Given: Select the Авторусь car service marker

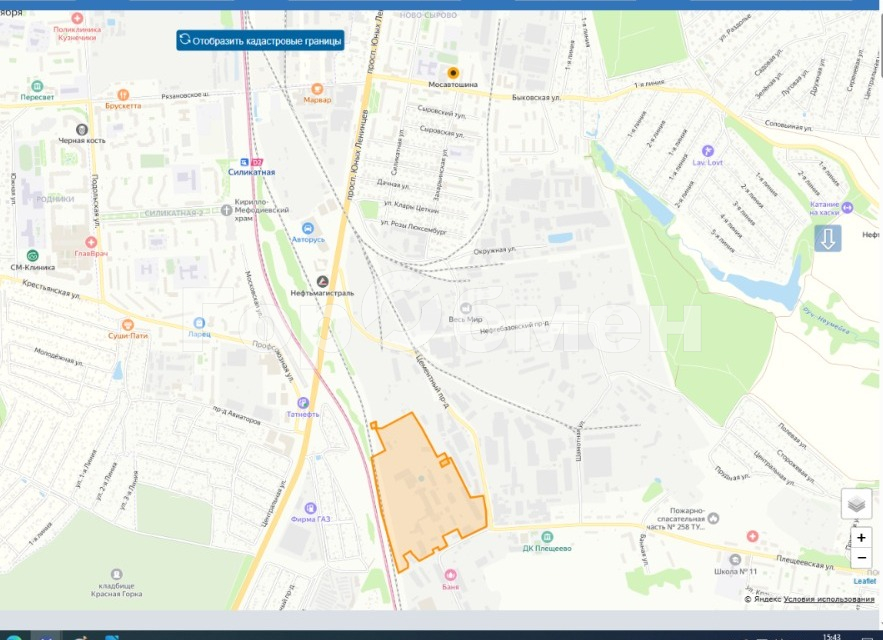Looking at the screenshot, I should click(307, 228).
